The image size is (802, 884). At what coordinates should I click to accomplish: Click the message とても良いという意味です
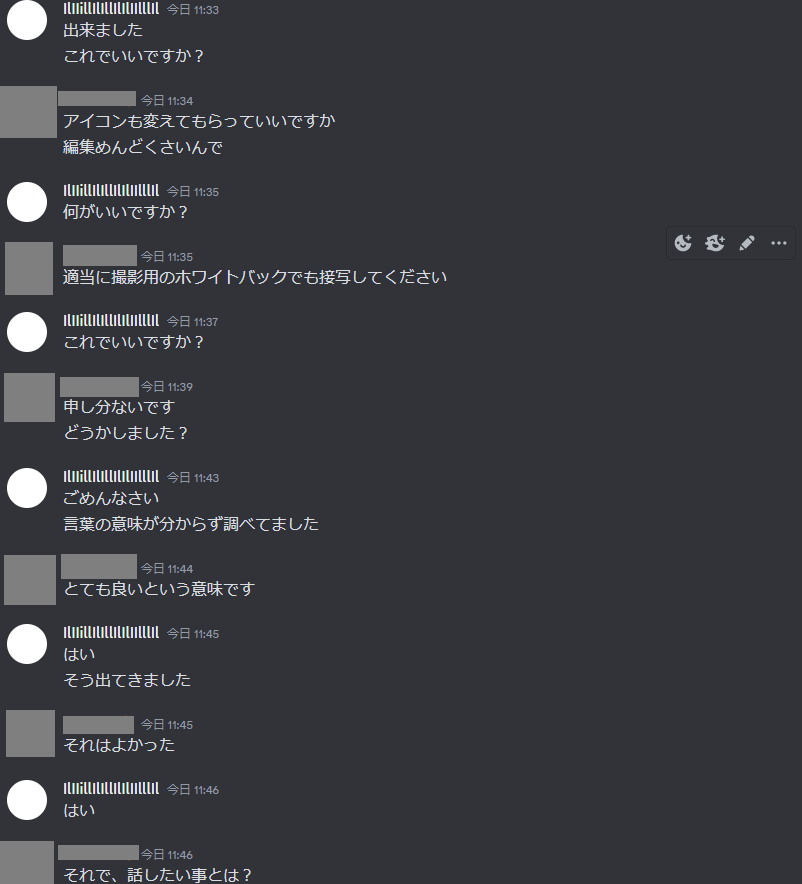(159, 589)
